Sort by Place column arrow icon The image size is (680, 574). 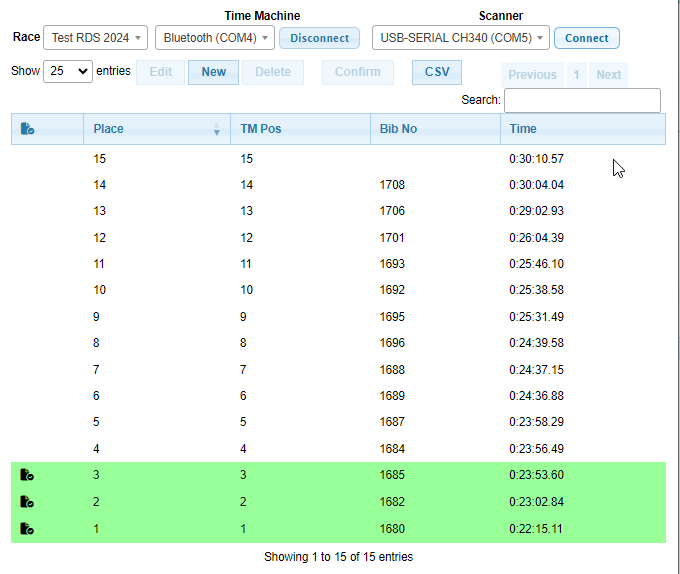(217, 130)
